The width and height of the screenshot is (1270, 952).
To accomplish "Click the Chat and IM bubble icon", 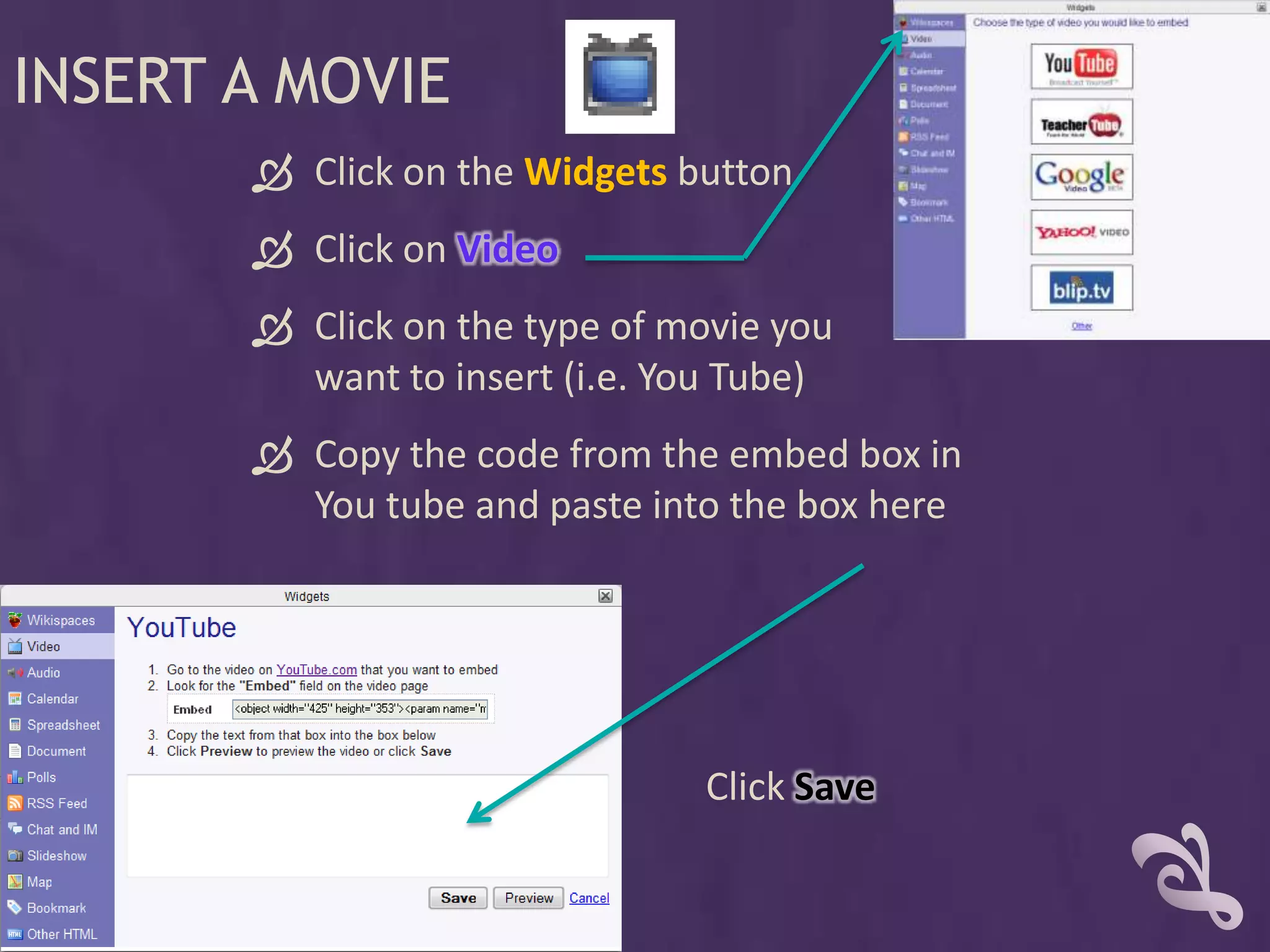I will point(15,829).
